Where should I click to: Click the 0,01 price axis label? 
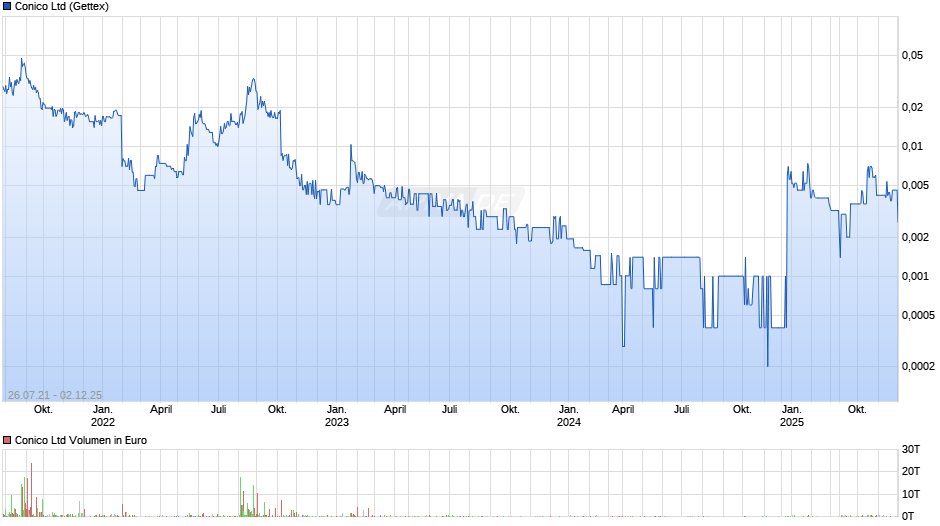click(x=912, y=146)
